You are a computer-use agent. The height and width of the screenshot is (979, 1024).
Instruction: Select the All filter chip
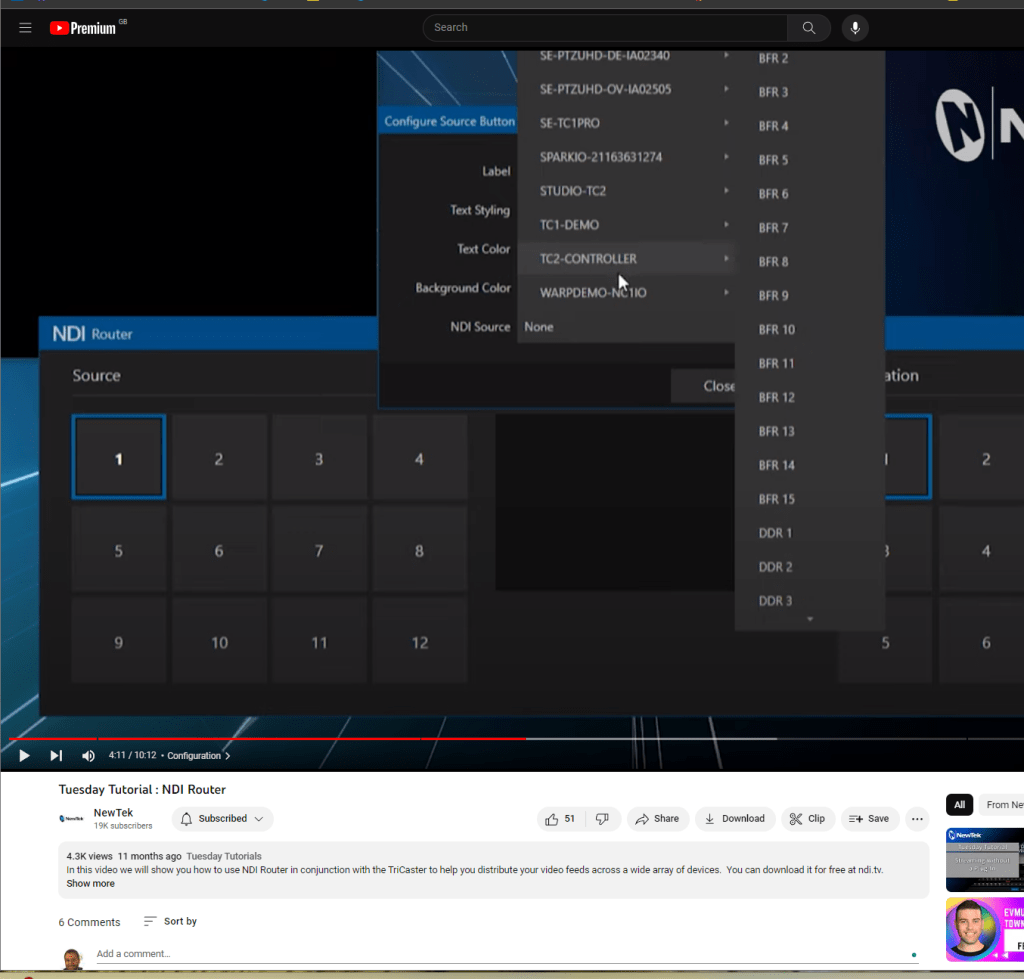[959, 805]
